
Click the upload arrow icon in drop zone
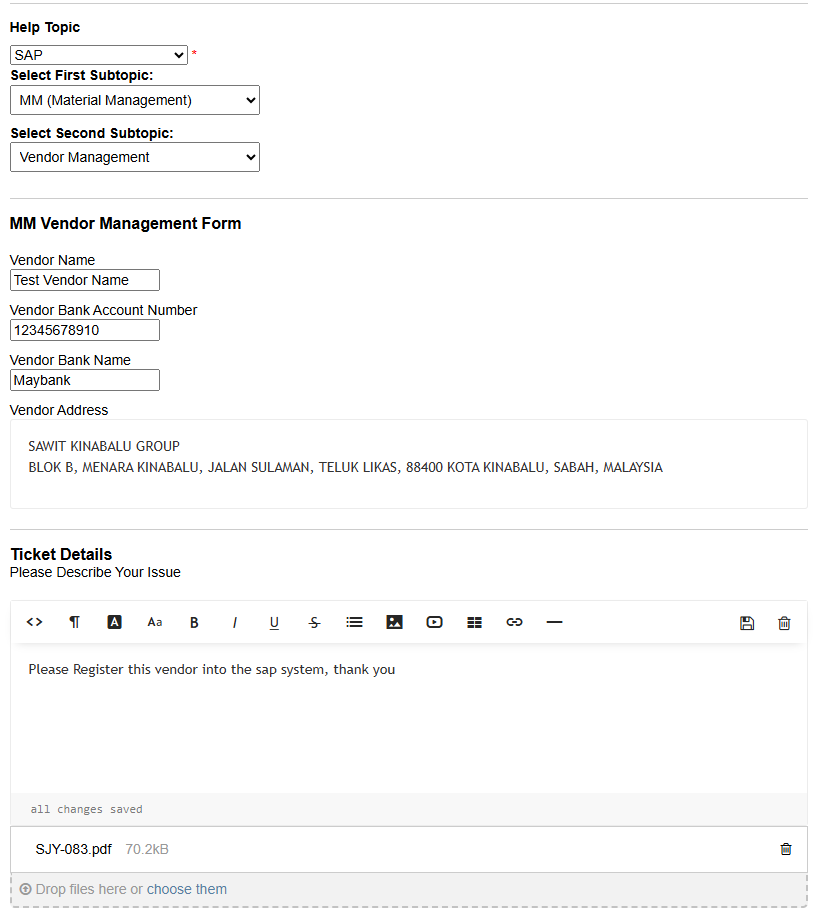[25, 889]
